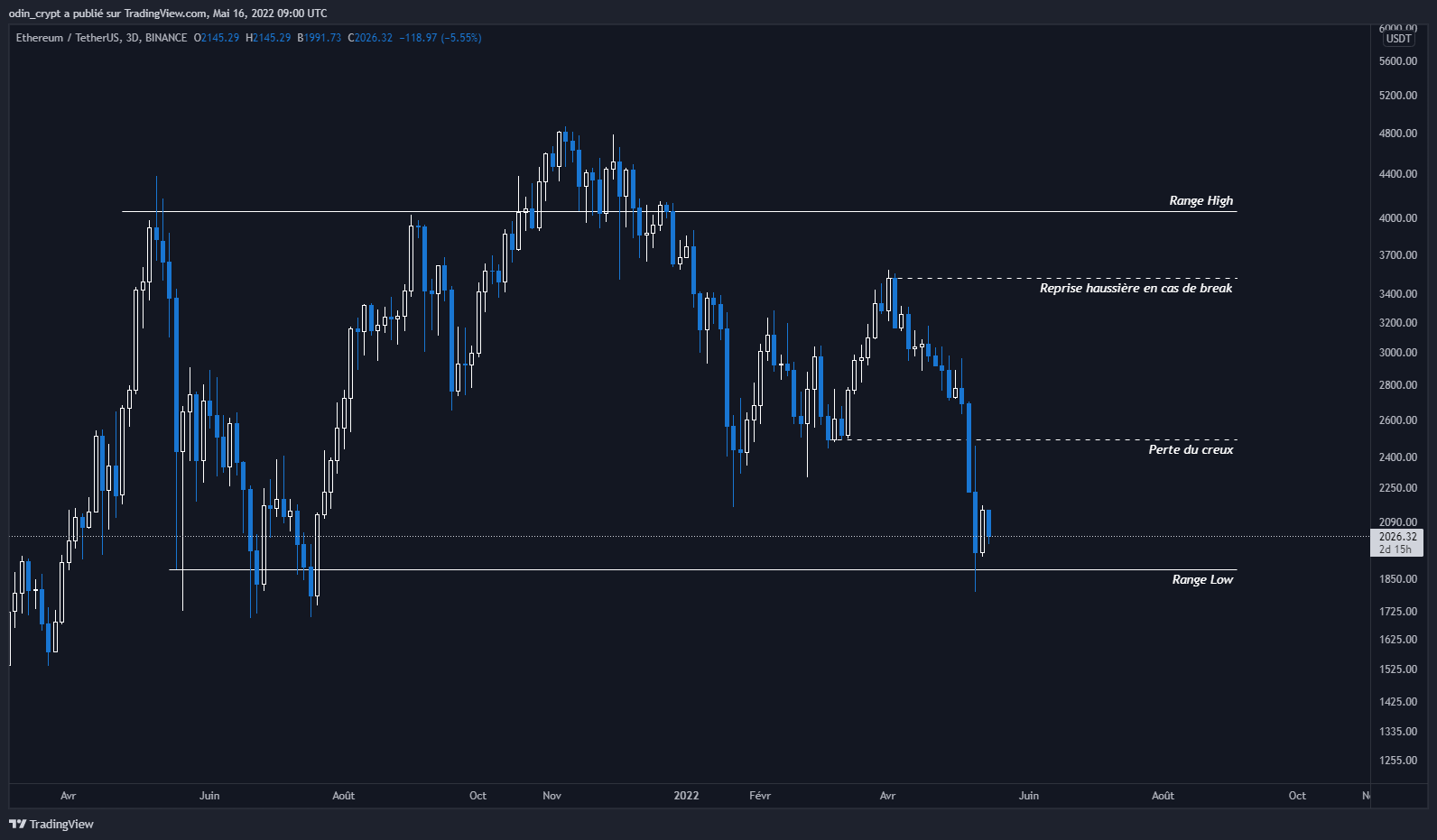The width and height of the screenshot is (1437, 840).
Task: Click the published-by header text 'odin_crypt a publié sur TradingView.com'
Action: (x=108, y=14)
